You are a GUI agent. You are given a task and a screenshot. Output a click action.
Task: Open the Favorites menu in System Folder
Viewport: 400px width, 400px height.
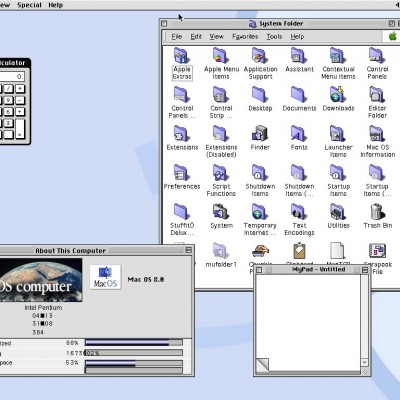(x=245, y=36)
